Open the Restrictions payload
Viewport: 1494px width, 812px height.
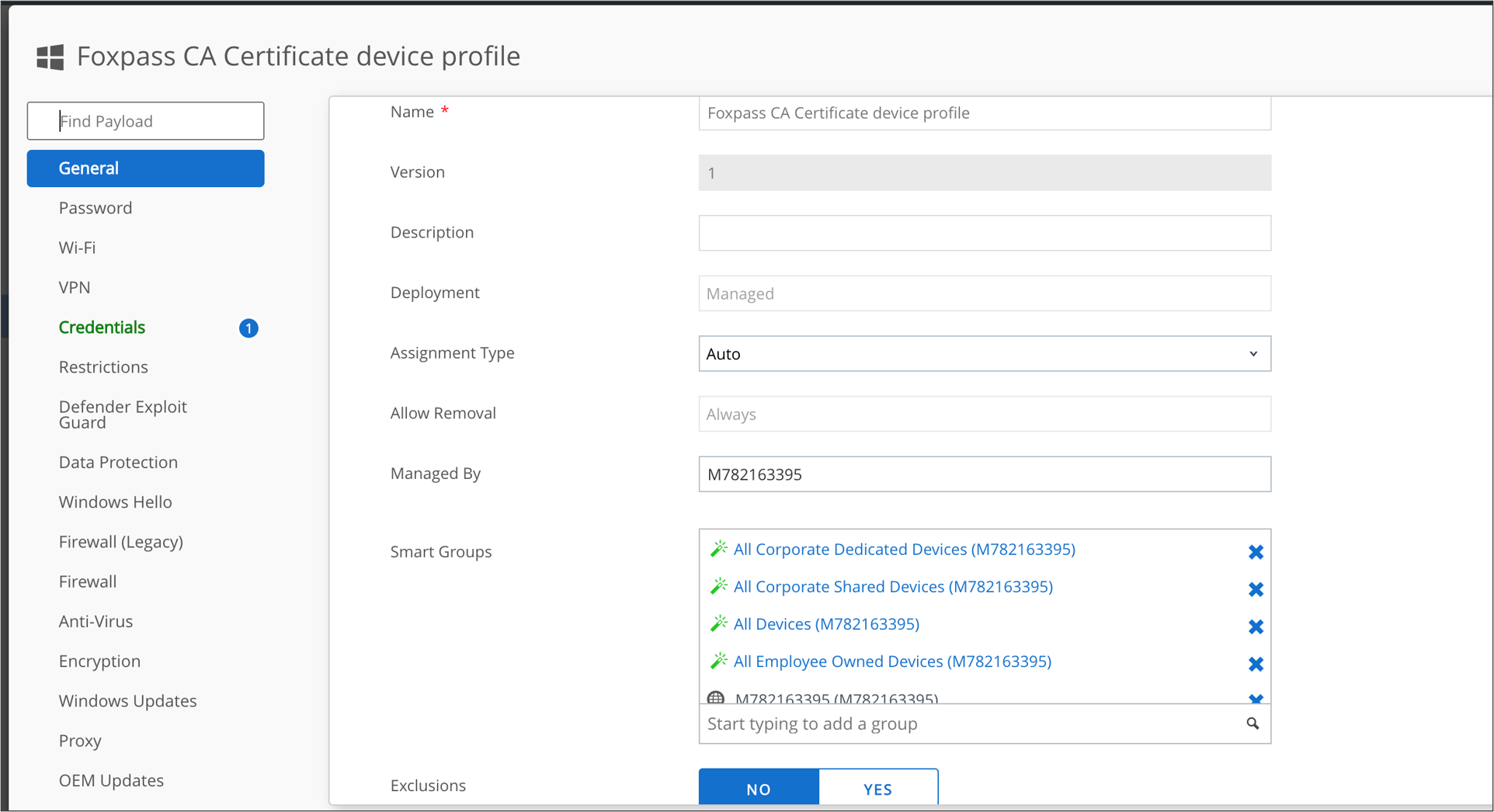click(x=103, y=367)
